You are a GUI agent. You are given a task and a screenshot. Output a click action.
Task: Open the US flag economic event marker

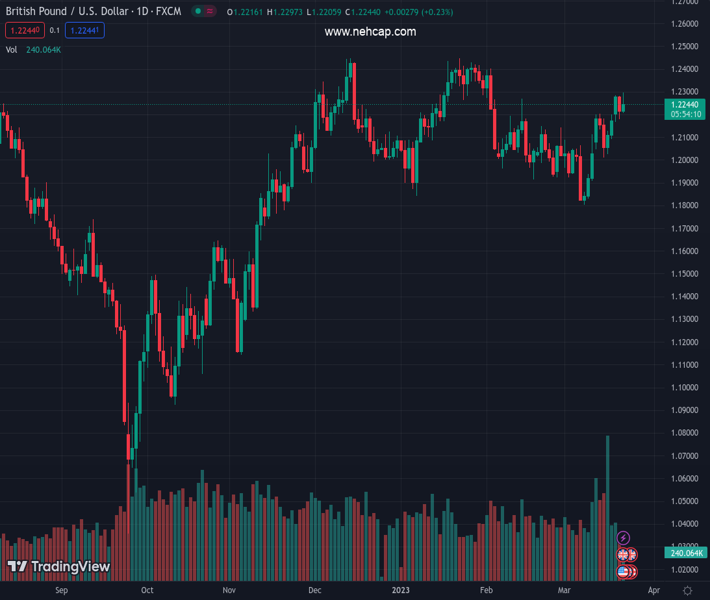coord(624,572)
